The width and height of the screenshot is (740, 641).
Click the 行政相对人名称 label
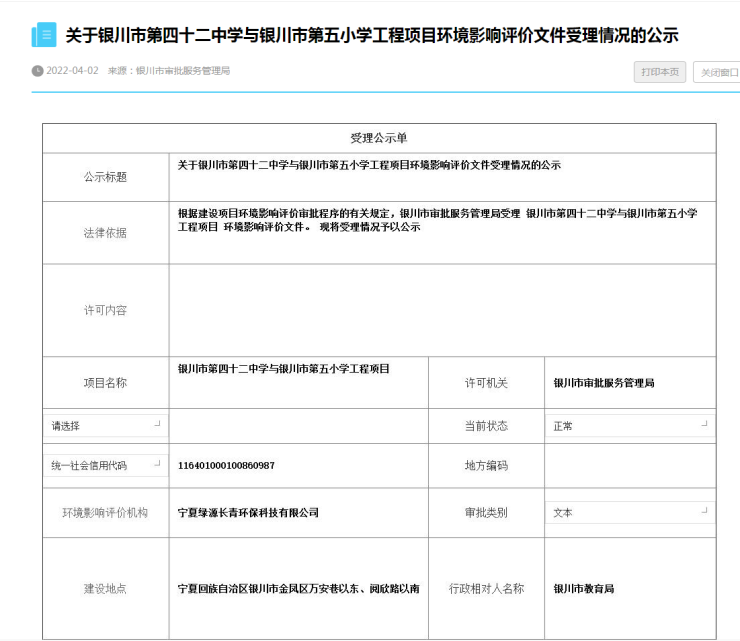click(486, 589)
